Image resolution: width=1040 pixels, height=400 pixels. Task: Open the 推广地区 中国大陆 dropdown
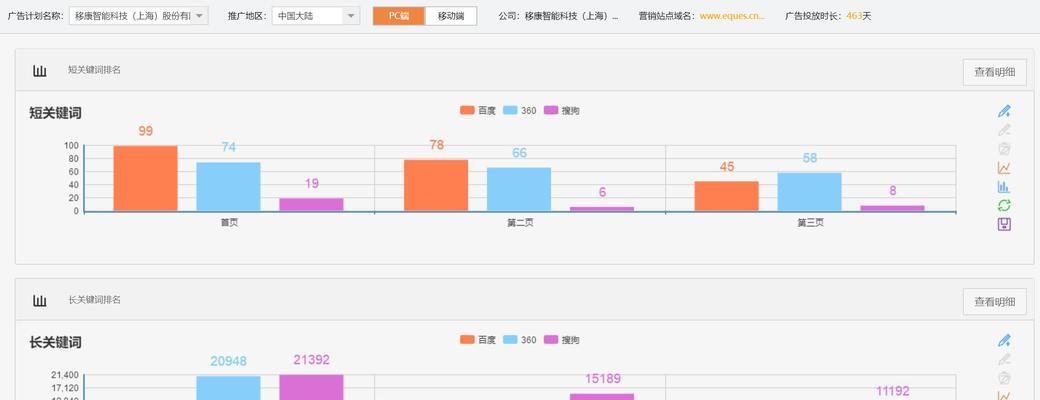[x=316, y=16]
